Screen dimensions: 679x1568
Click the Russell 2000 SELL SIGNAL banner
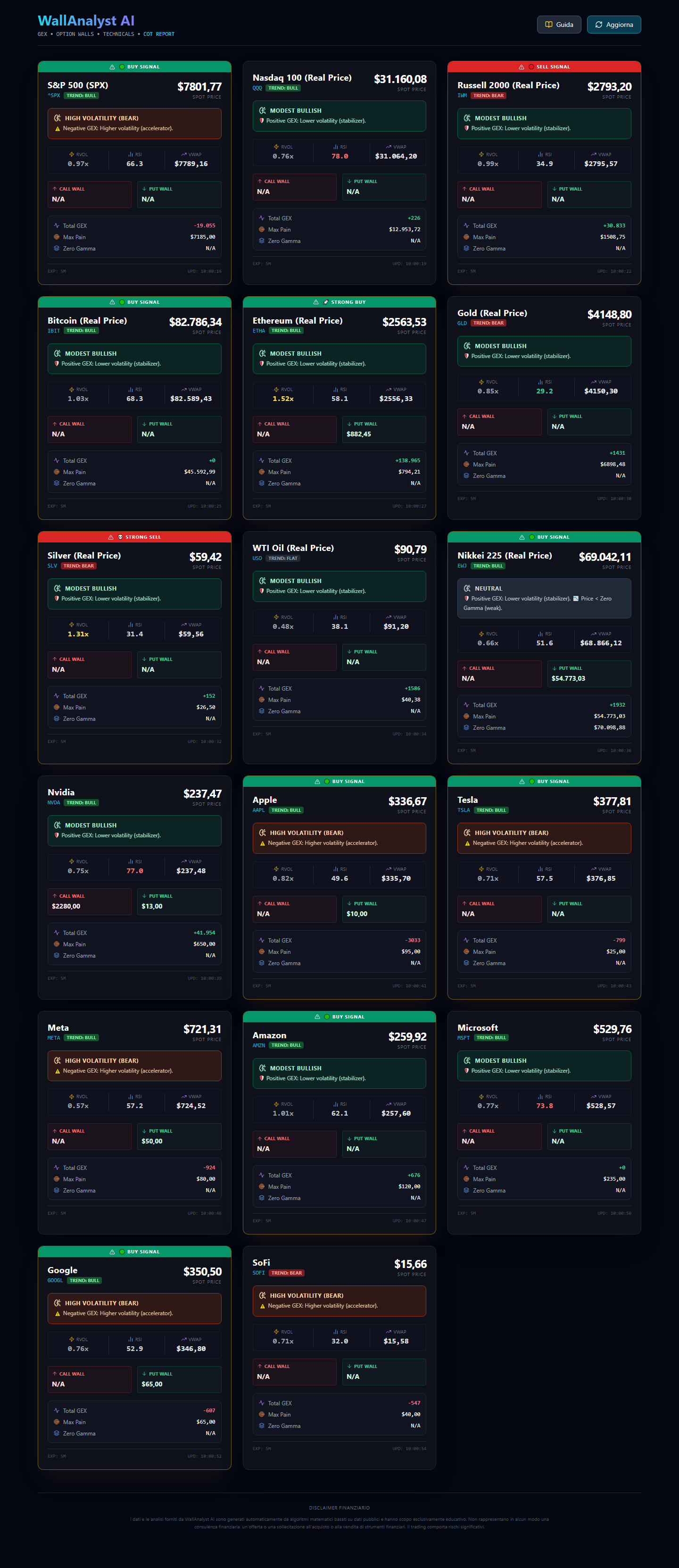click(544, 67)
